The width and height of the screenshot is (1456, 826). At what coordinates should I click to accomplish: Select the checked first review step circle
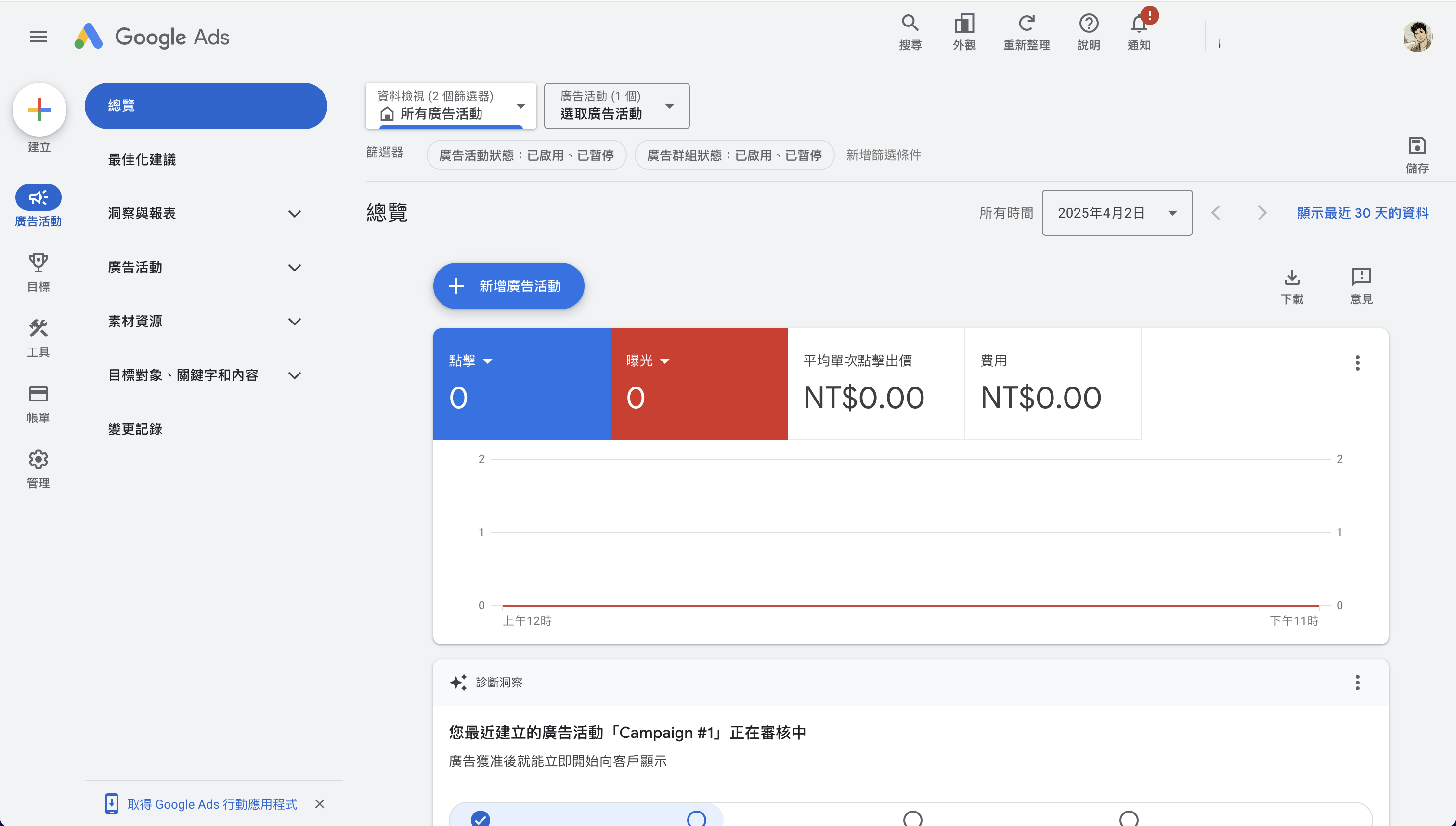point(481,819)
